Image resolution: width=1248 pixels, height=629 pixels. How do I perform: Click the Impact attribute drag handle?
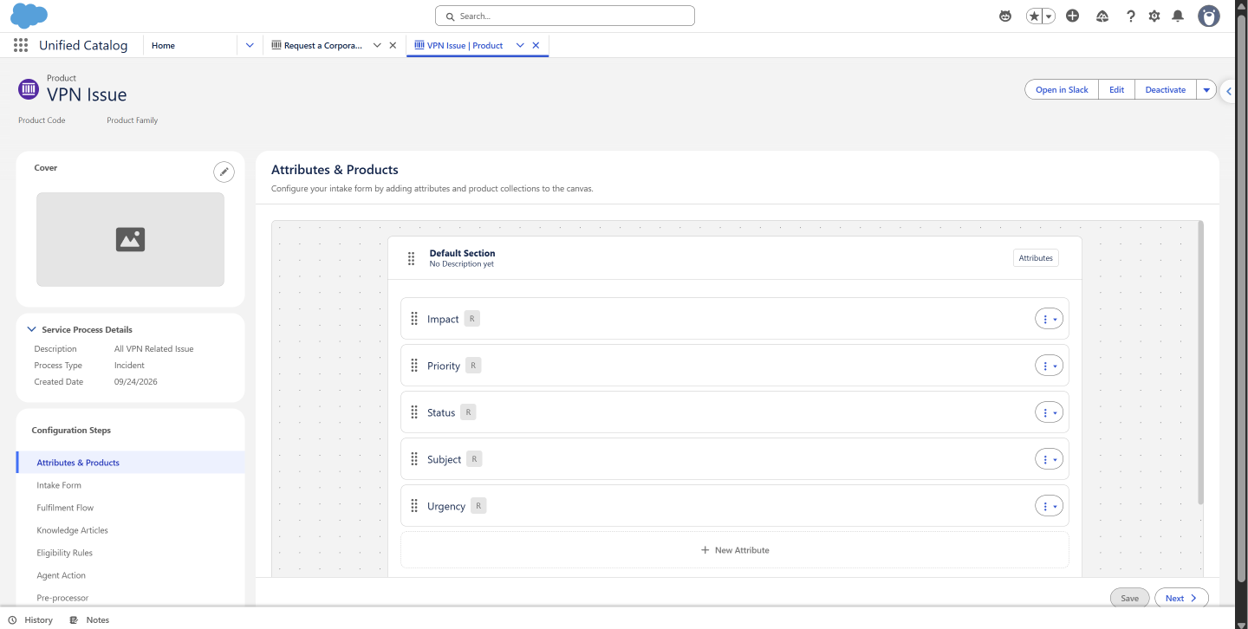(414, 319)
